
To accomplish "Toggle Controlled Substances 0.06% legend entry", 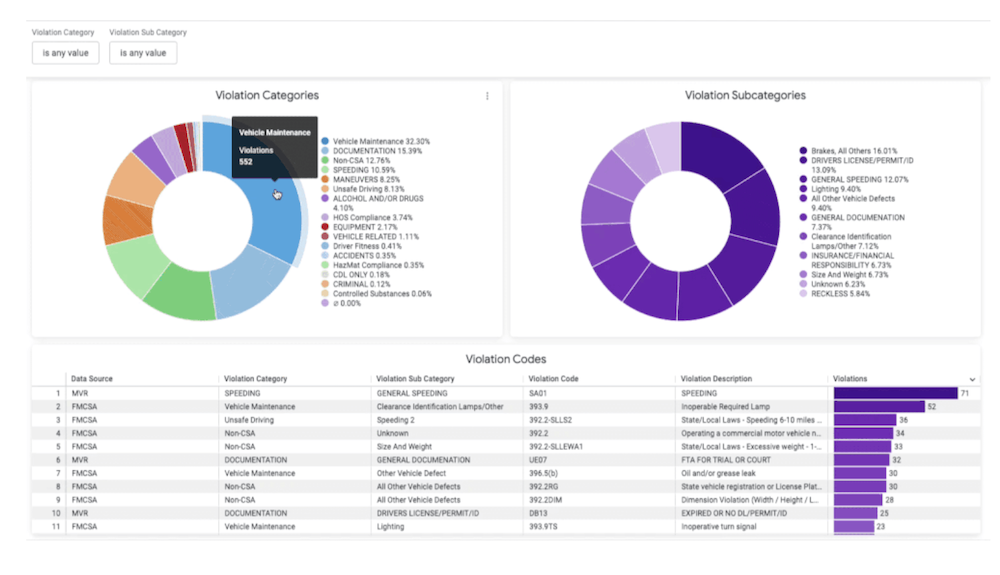I will pos(377,294).
